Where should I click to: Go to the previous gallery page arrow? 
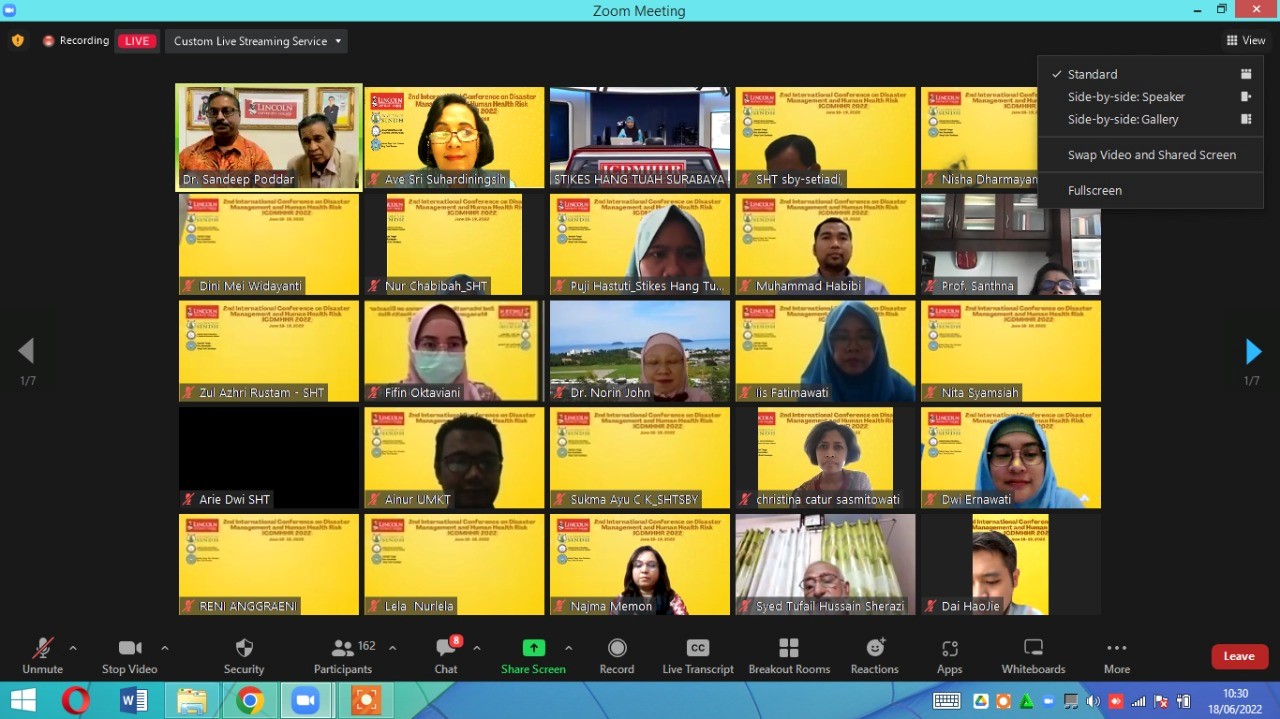26,351
